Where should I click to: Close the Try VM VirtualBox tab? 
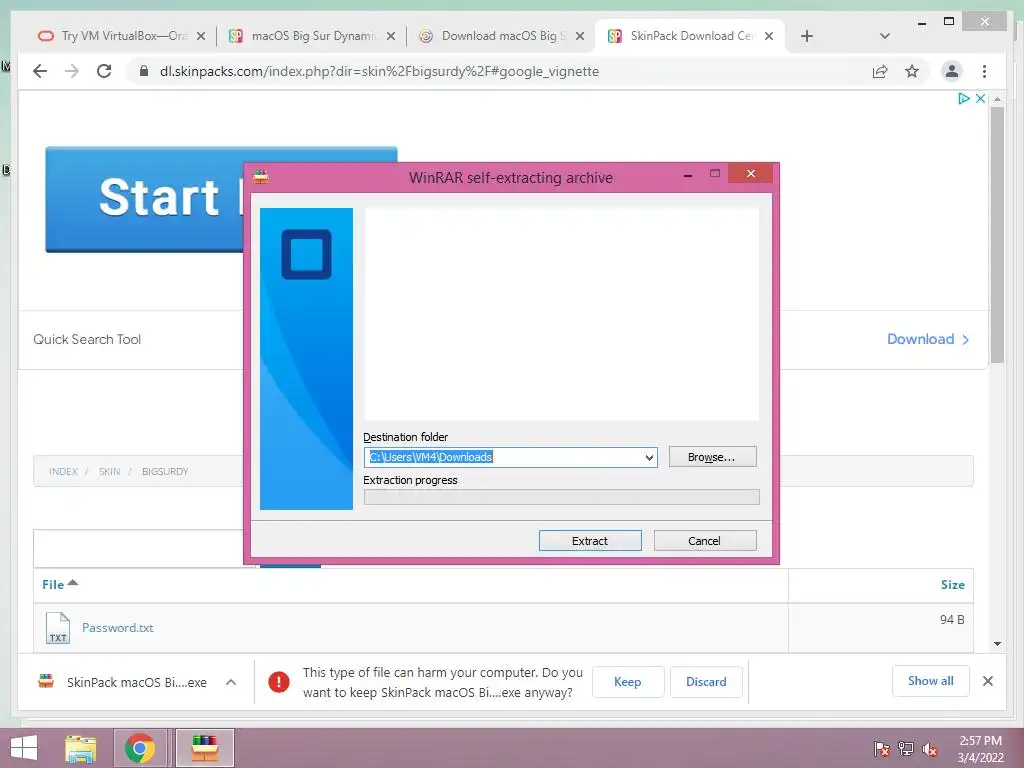click(x=201, y=36)
